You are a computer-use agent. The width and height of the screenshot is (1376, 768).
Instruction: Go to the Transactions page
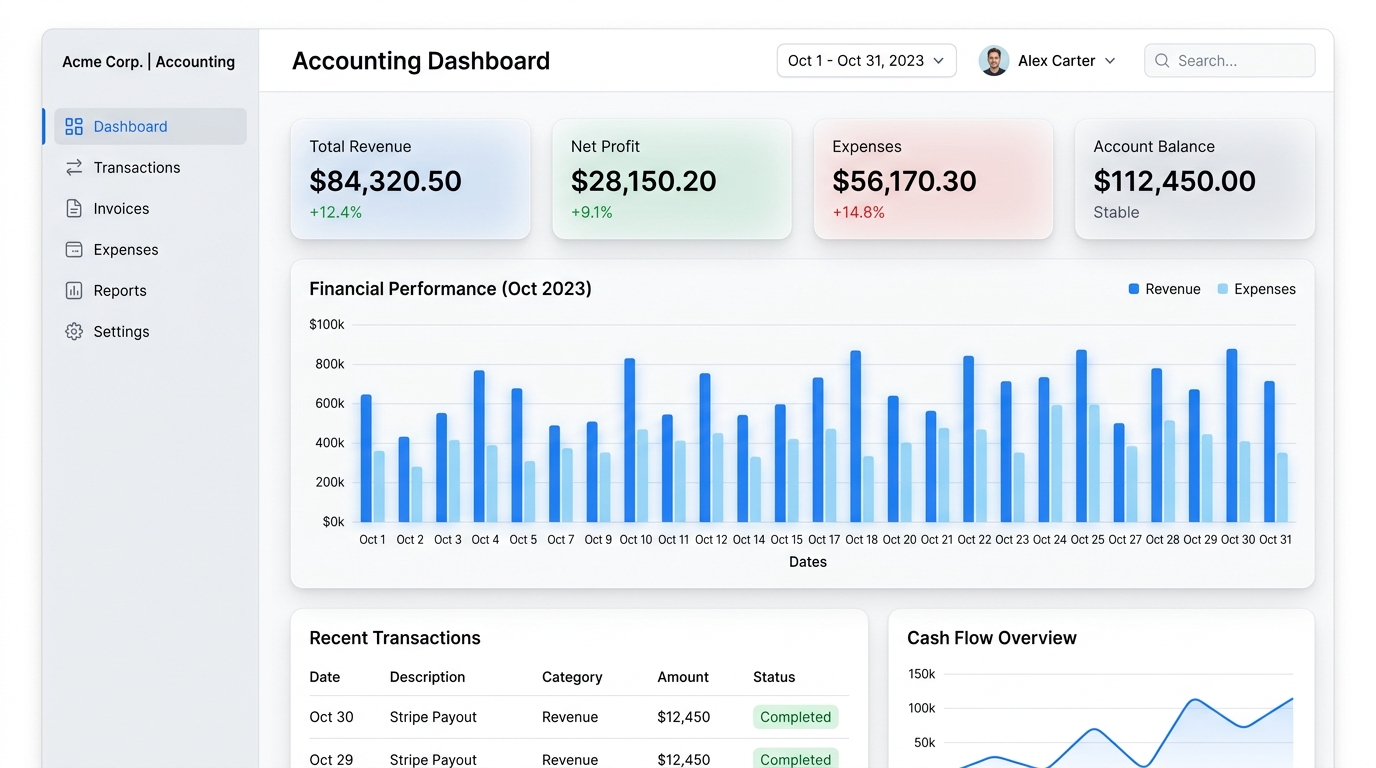150,168
